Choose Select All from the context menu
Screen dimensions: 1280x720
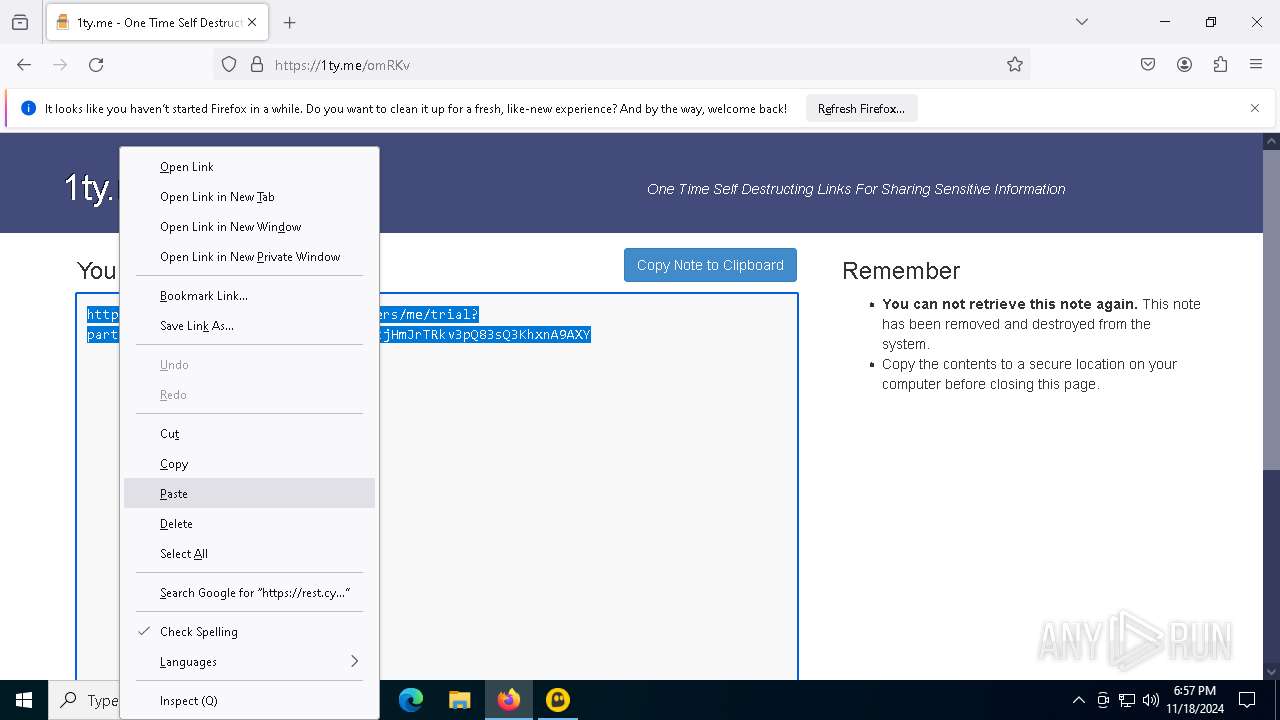pos(249,554)
